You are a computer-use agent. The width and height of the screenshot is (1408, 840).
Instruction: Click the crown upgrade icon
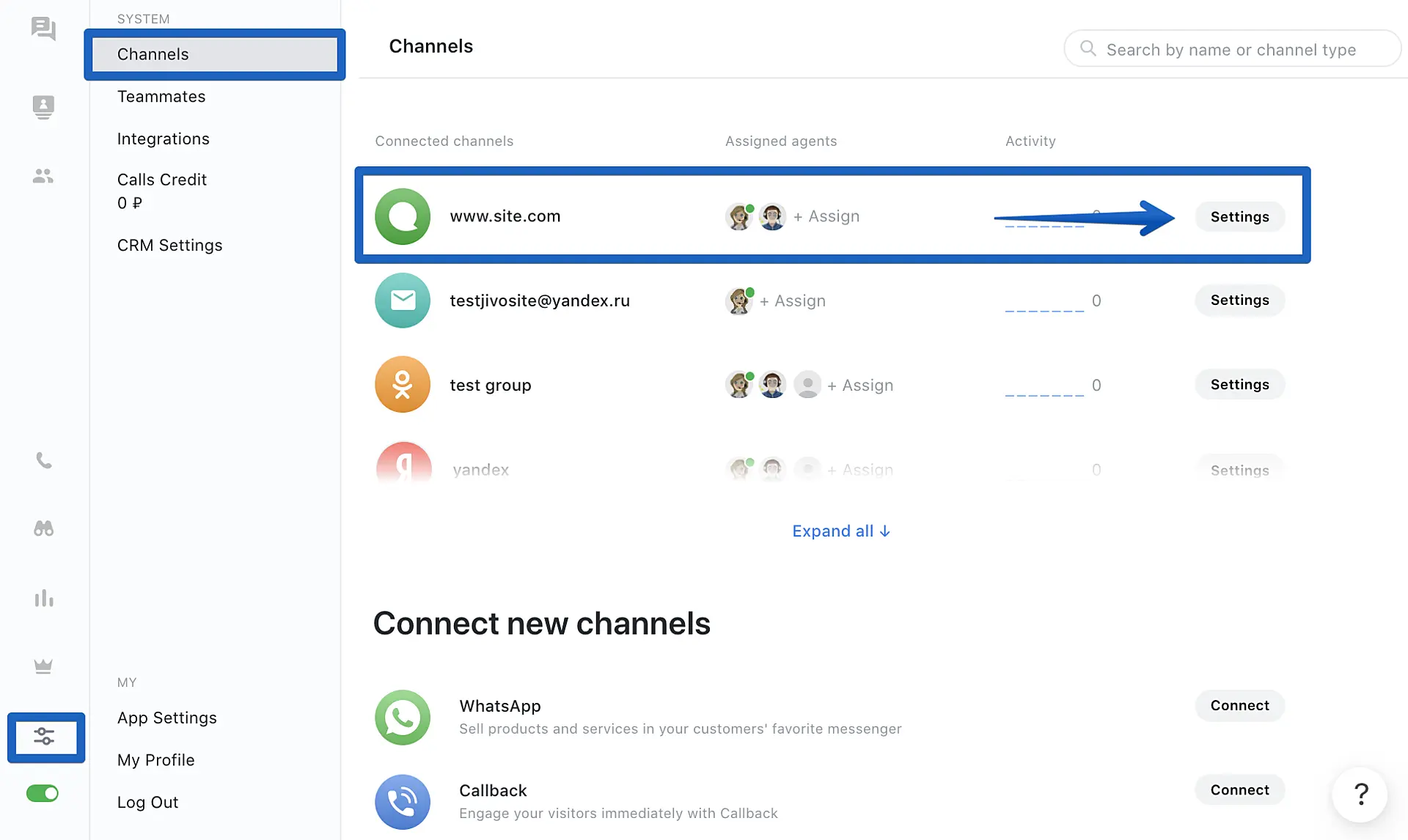(43, 666)
